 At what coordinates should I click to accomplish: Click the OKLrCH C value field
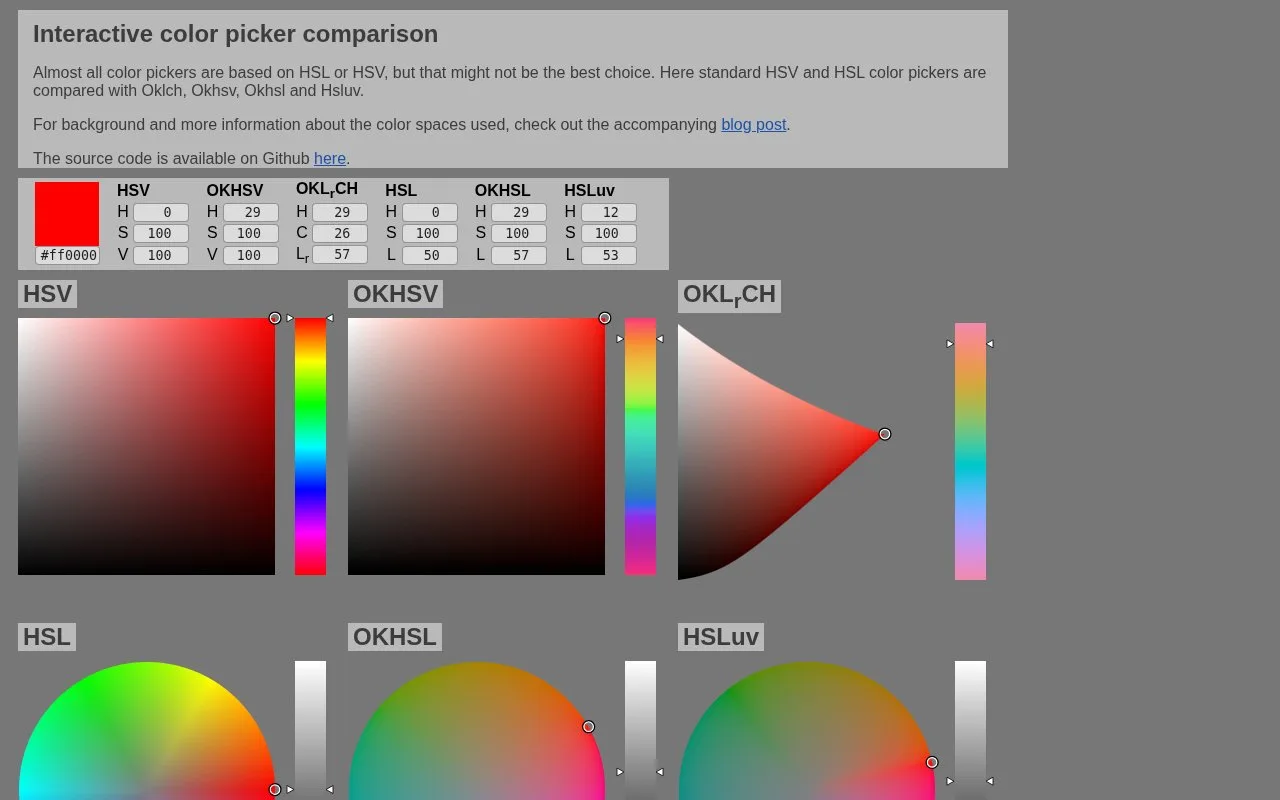(x=340, y=233)
